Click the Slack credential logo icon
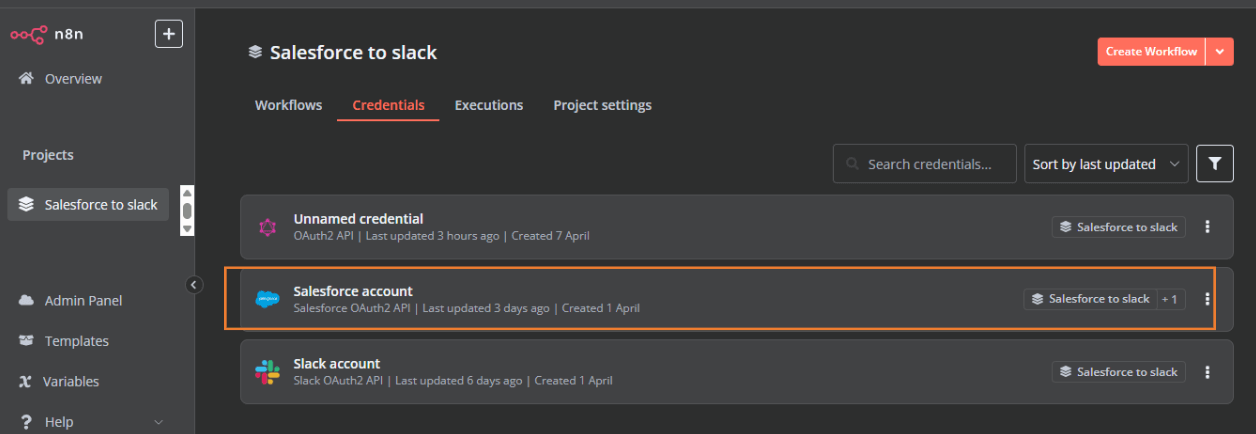 pyautogui.click(x=267, y=372)
